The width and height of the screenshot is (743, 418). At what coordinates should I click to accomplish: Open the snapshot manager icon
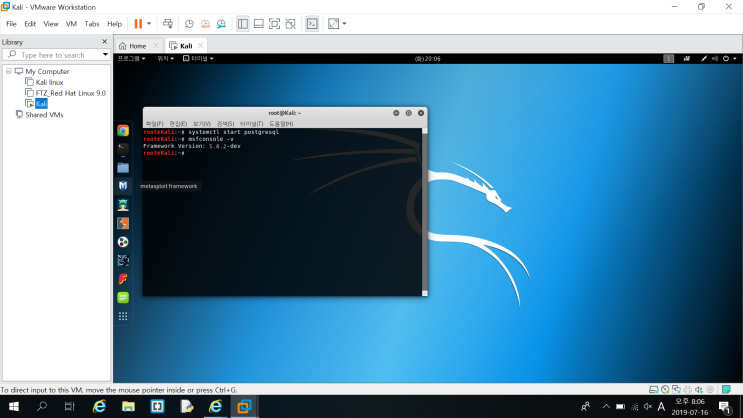pyautogui.click(x=221, y=24)
